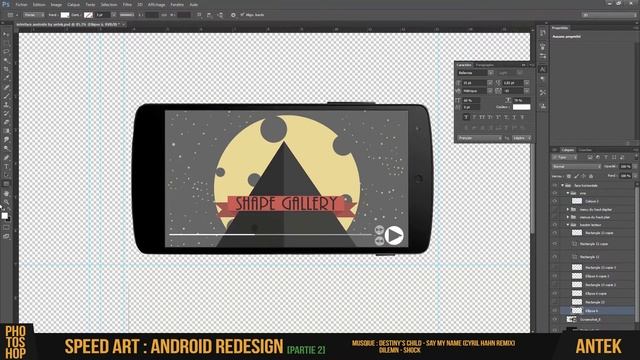Select the Rectangle shape tool
The height and width of the screenshot is (360, 640).
click(x=6, y=184)
